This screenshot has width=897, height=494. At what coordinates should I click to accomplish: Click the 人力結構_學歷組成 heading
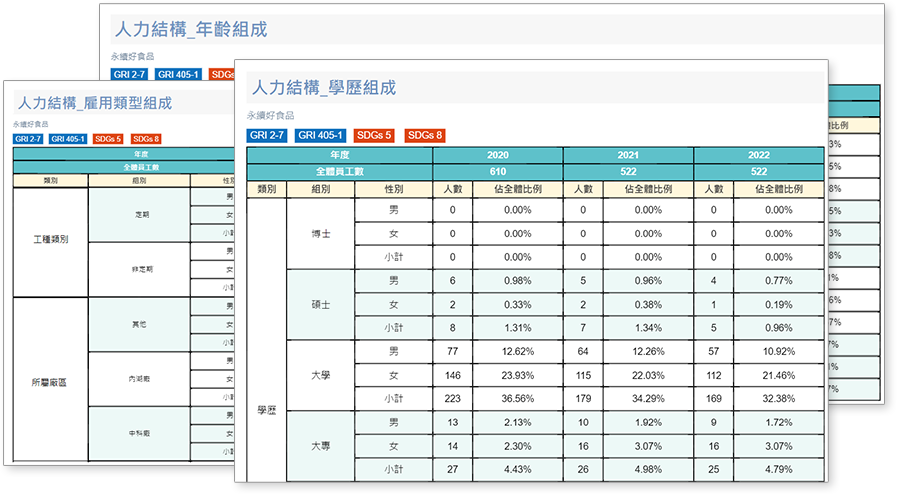pos(322,88)
